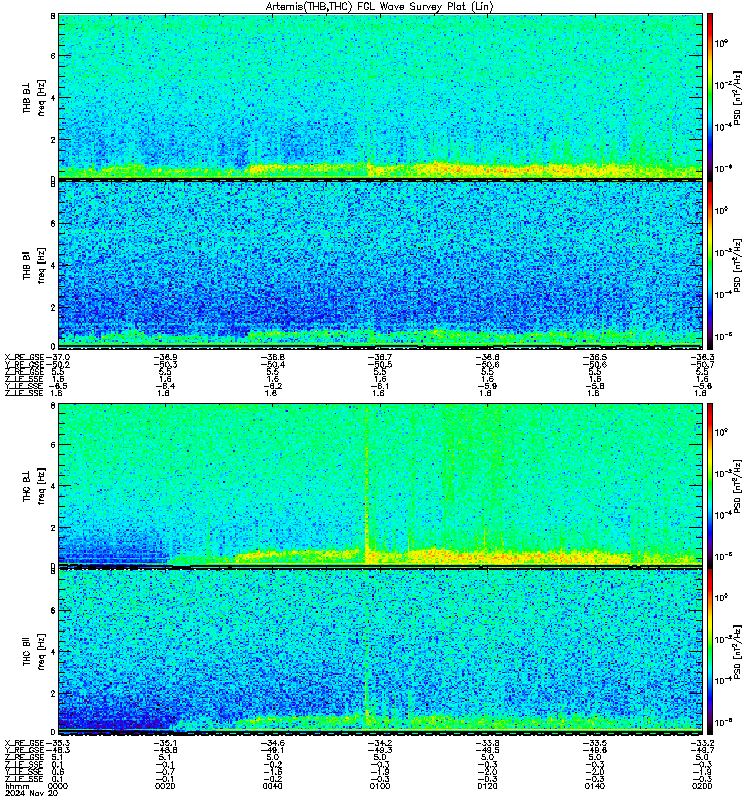Click the Y_RE_GSE row label under THC panels

tap(24, 750)
